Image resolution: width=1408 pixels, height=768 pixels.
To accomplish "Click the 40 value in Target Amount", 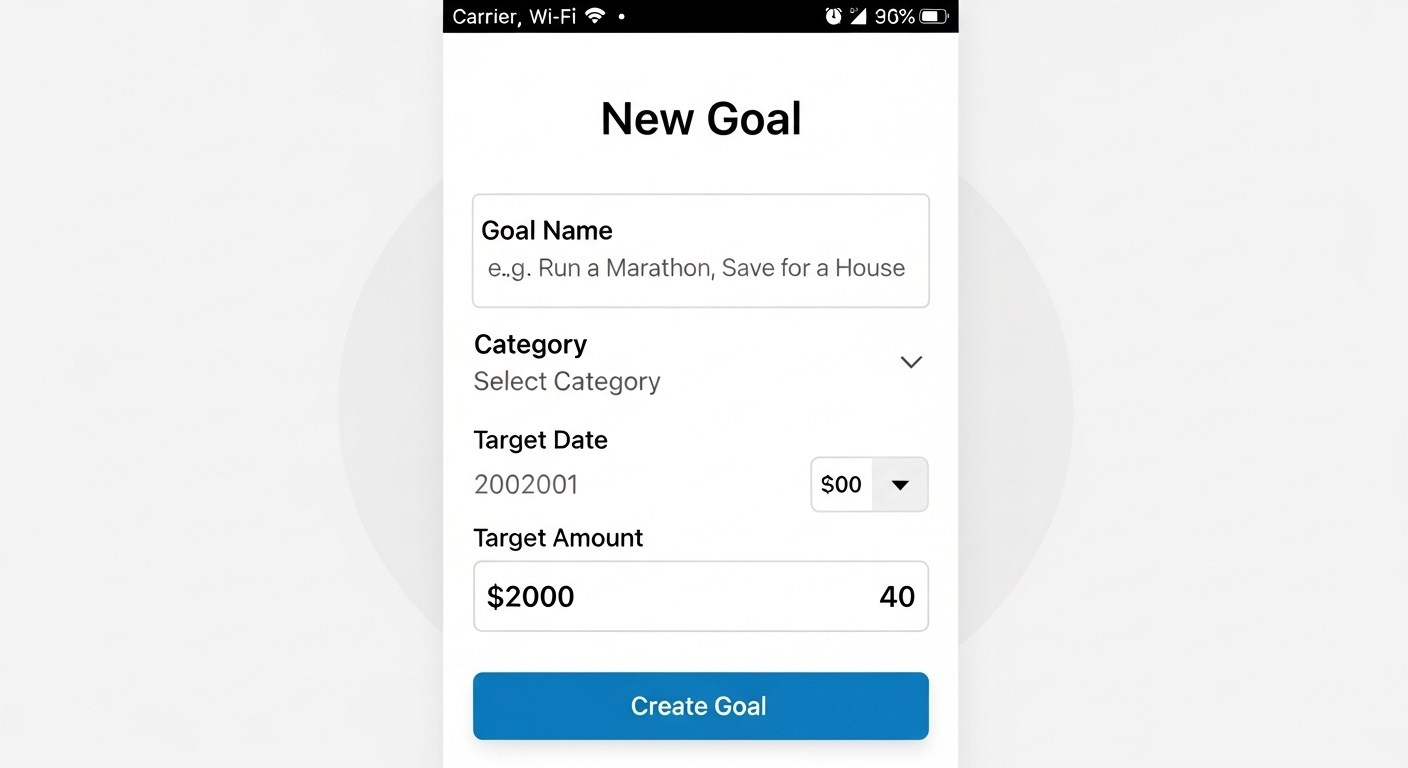I will [x=897, y=597].
